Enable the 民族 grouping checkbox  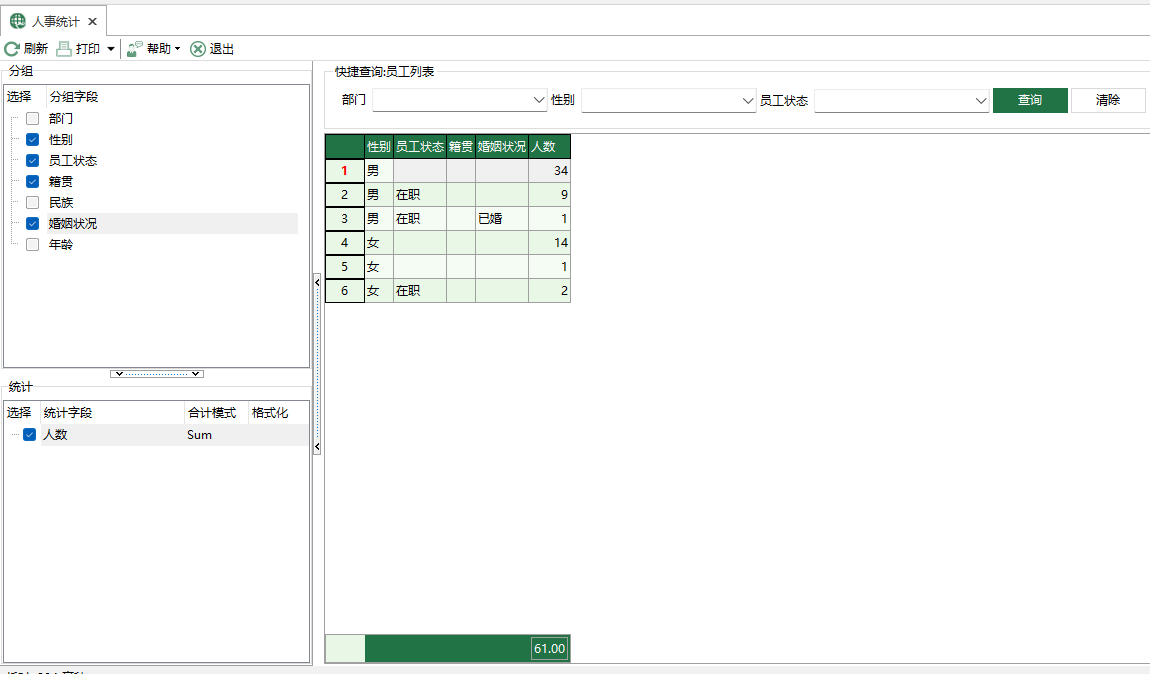32,203
